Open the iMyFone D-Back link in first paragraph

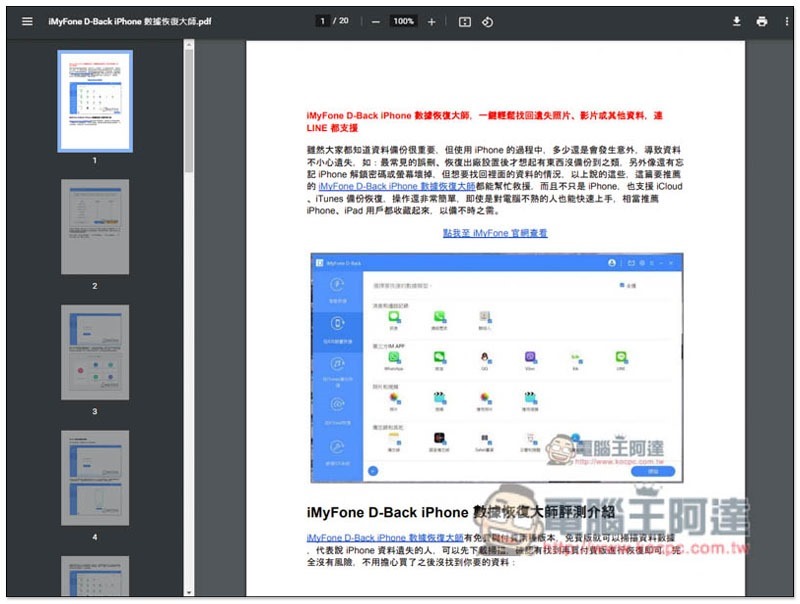pyautogui.click(x=396, y=186)
